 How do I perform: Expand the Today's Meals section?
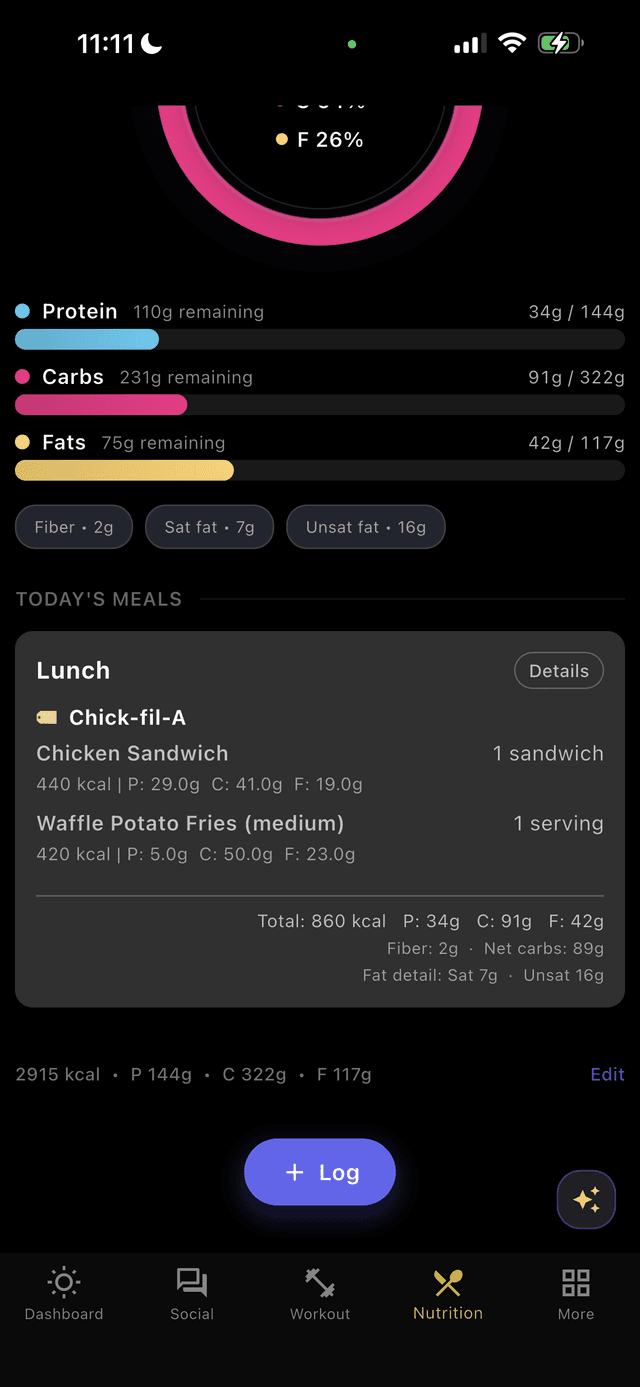[97, 598]
